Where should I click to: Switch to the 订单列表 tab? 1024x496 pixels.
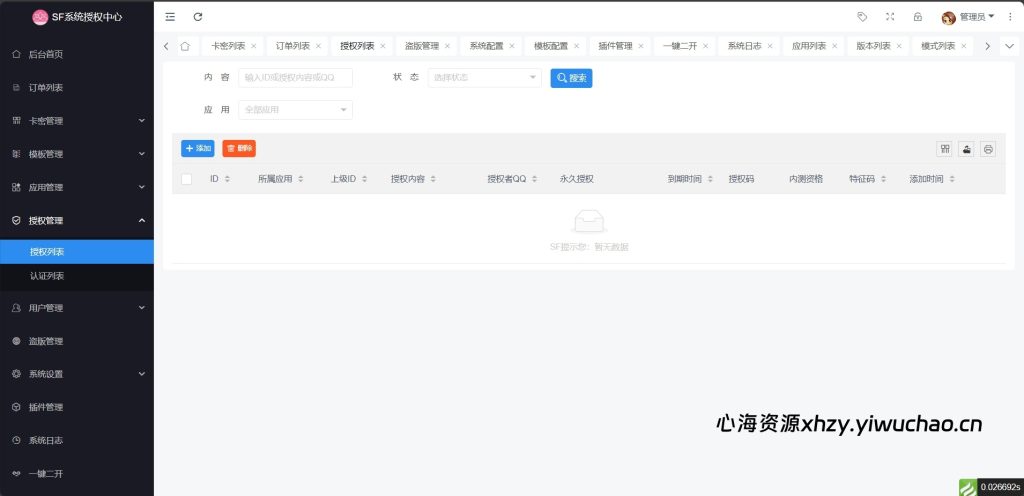[293, 46]
